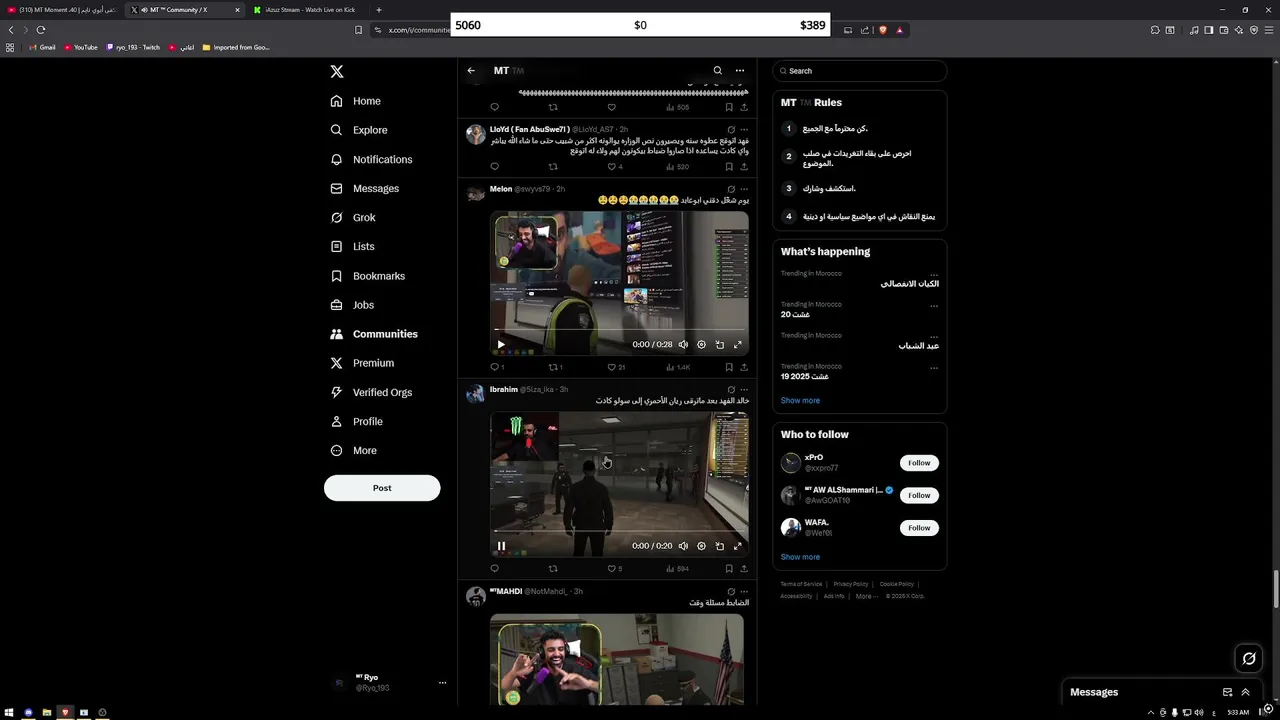This screenshot has height=720, width=1280.
Task: Like LloYd's post
Action: pos(613,167)
